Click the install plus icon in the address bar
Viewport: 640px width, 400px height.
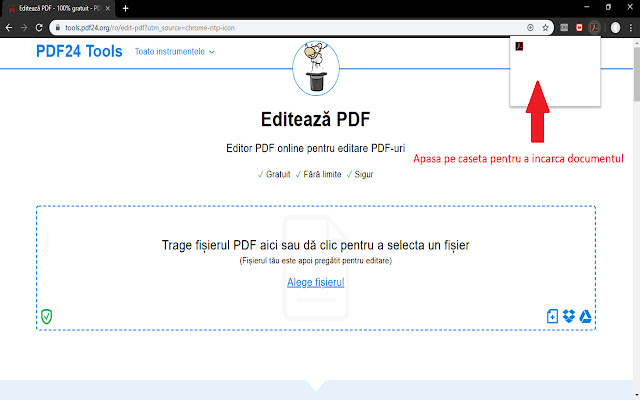(530, 28)
